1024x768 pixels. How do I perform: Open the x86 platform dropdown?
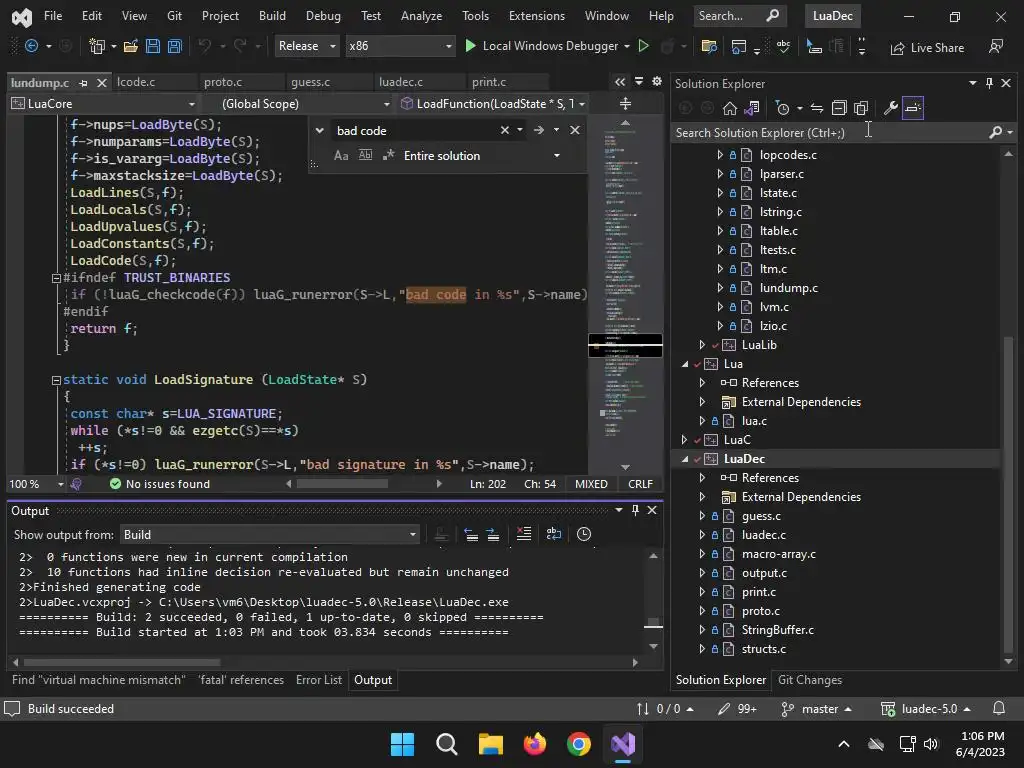click(400, 46)
